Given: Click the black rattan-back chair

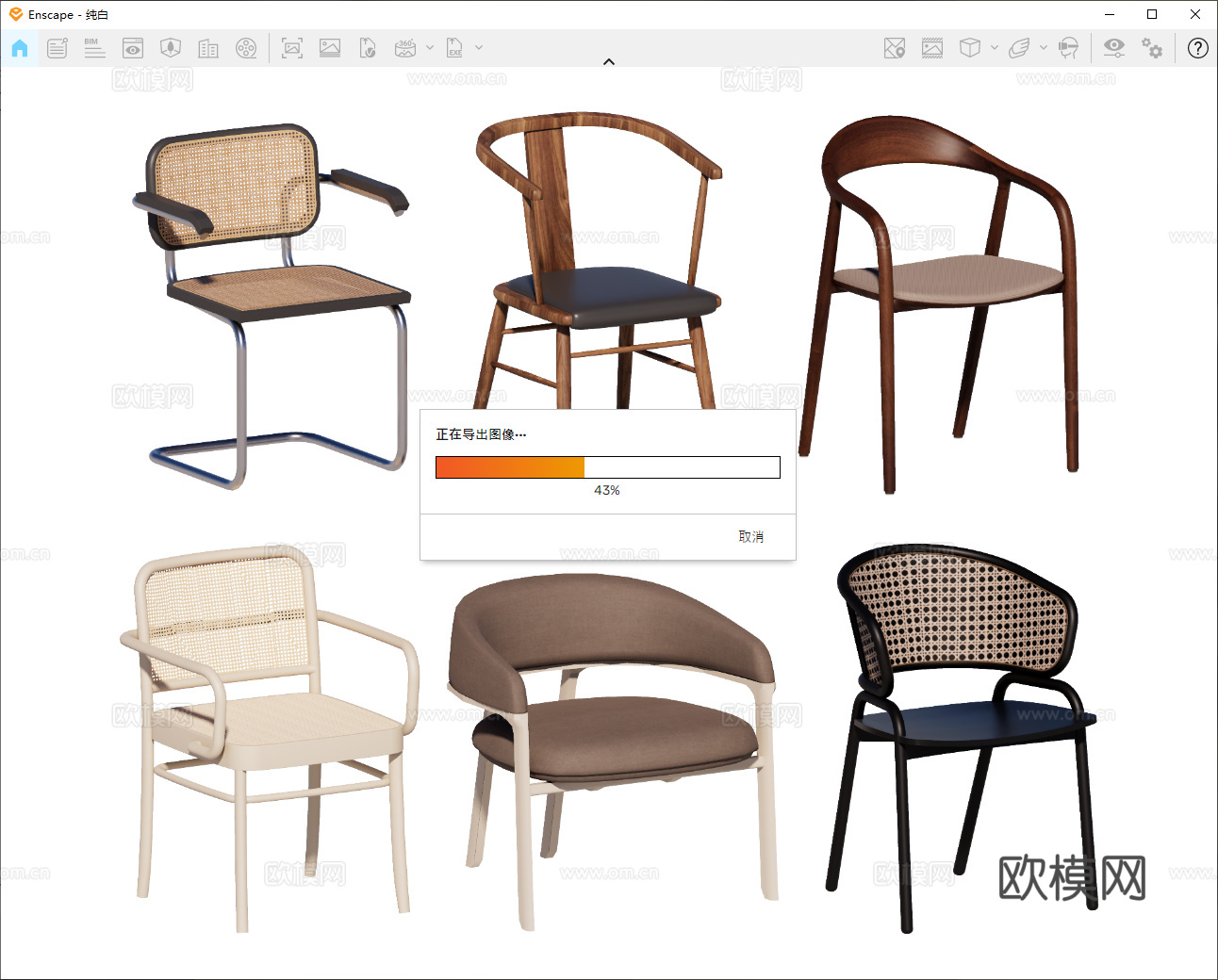Looking at the screenshot, I should [962, 737].
